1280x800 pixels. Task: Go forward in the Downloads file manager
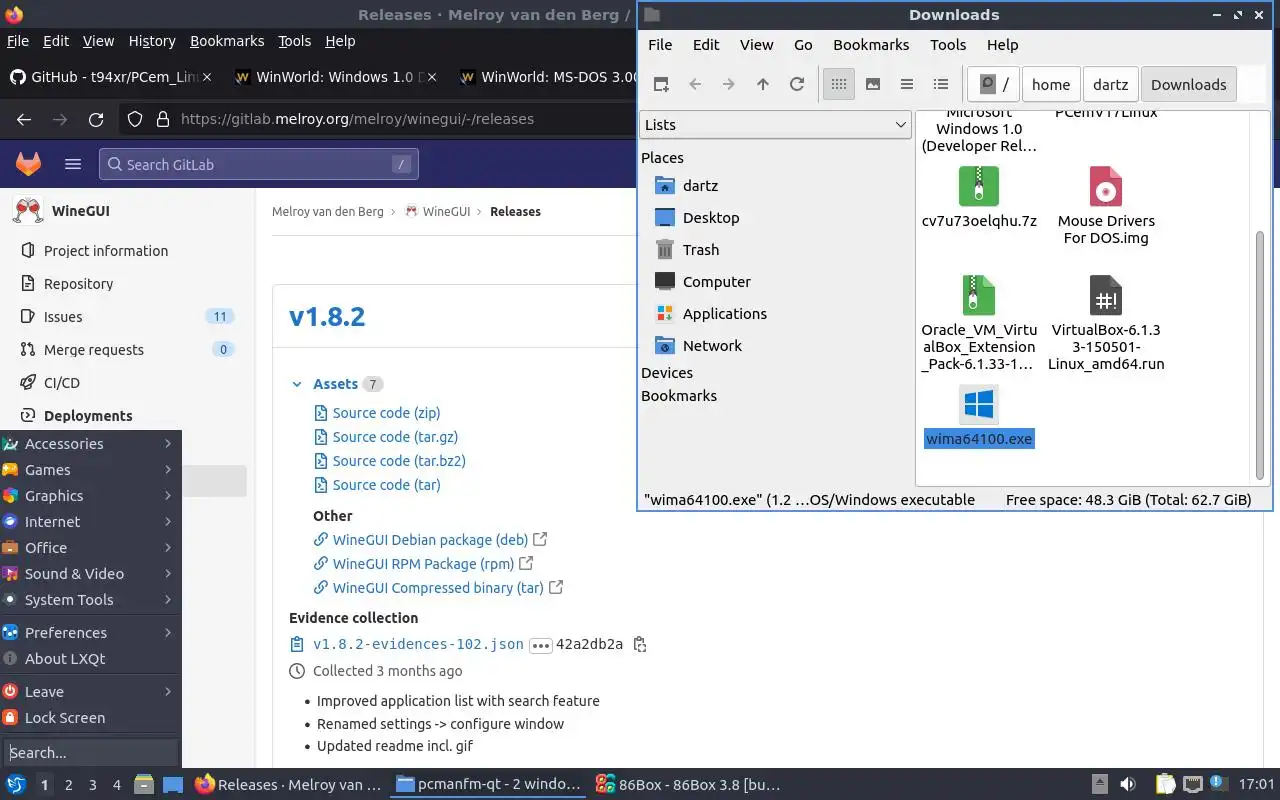pyautogui.click(x=729, y=84)
